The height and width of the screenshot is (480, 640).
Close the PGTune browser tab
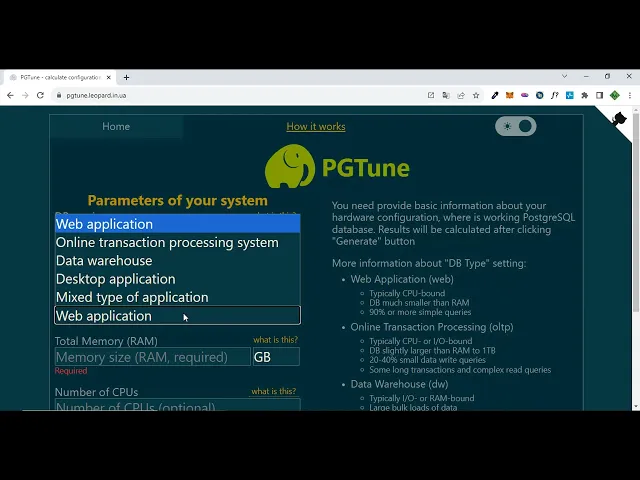tap(109, 77)
